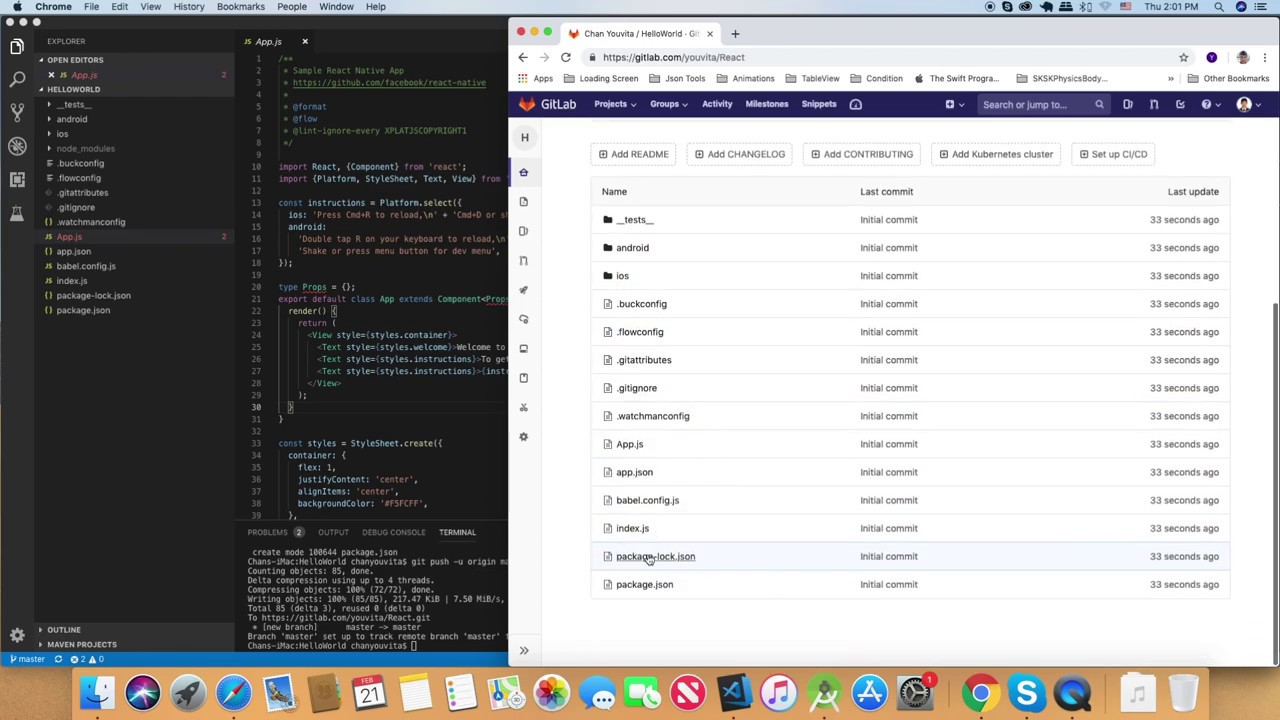Open the GitLab Projects dropdown
The height and width of the screenshot is (720, 1280).
pyautogui.click(x=614, y=104)
